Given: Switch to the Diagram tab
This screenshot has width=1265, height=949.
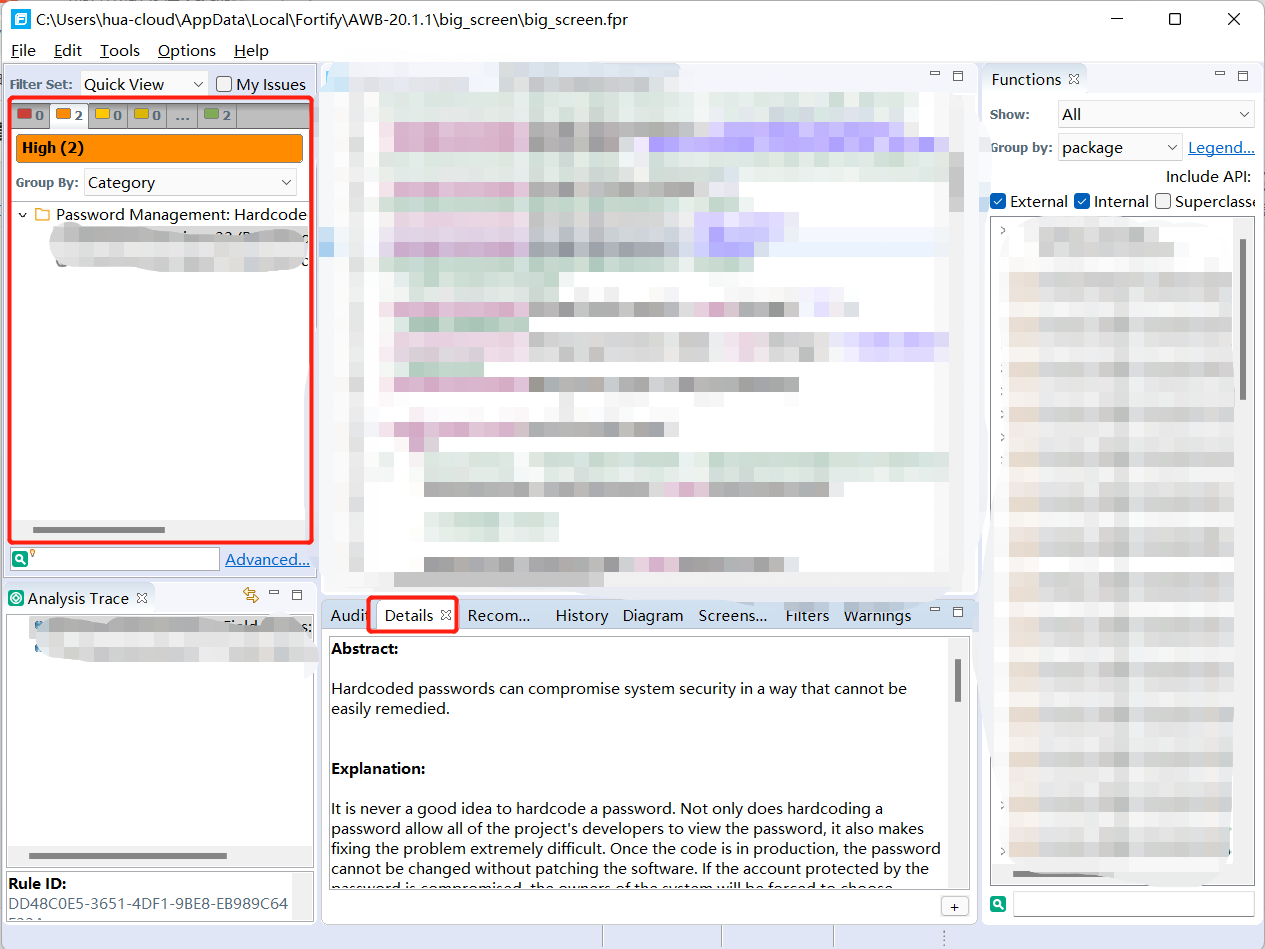Looking at the screenshot, I should tap(653, 615).
